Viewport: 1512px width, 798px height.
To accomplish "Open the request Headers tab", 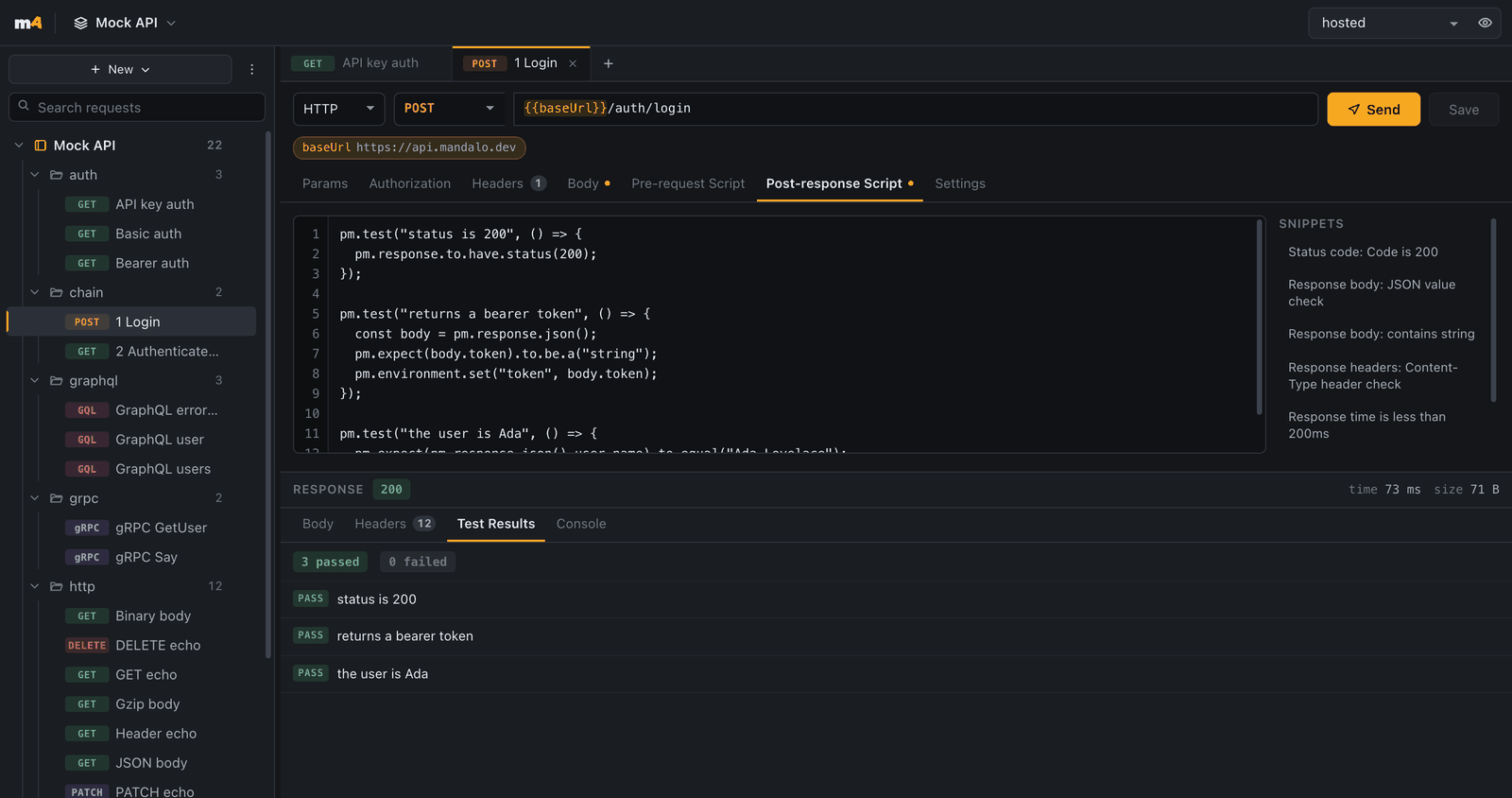I will [508, 183].
